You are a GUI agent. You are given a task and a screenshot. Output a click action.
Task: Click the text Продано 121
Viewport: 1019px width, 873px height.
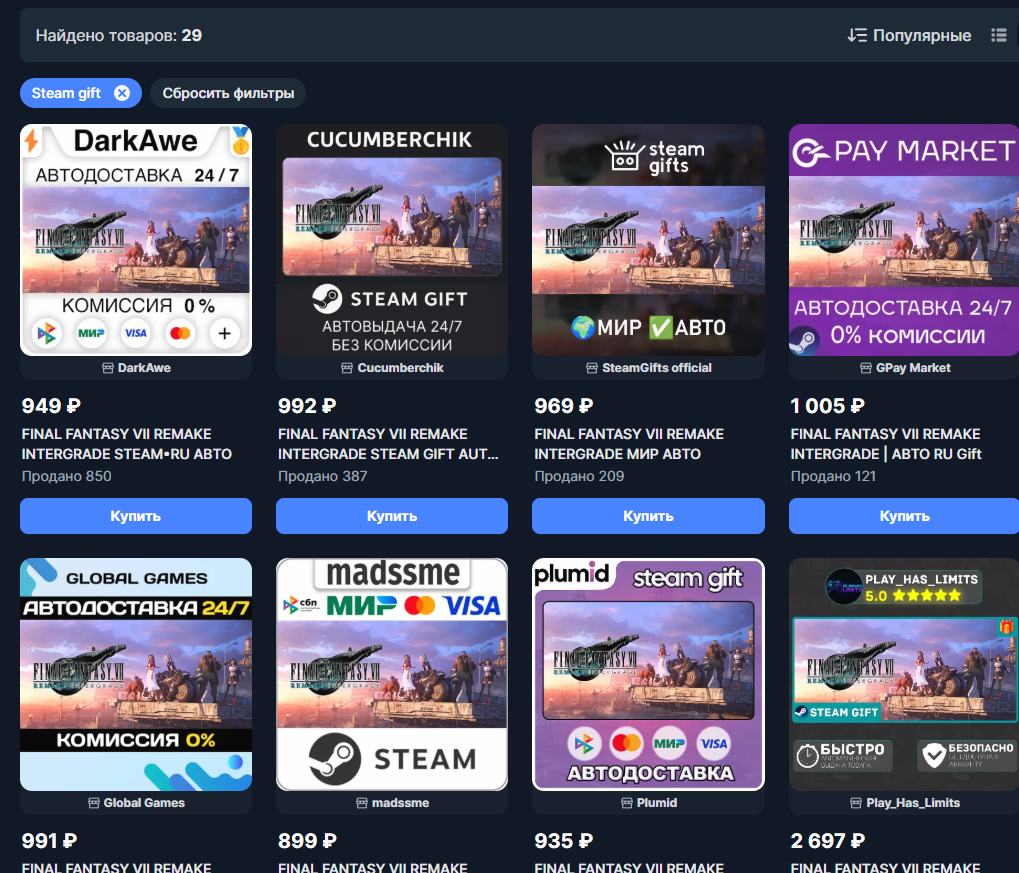833,476
